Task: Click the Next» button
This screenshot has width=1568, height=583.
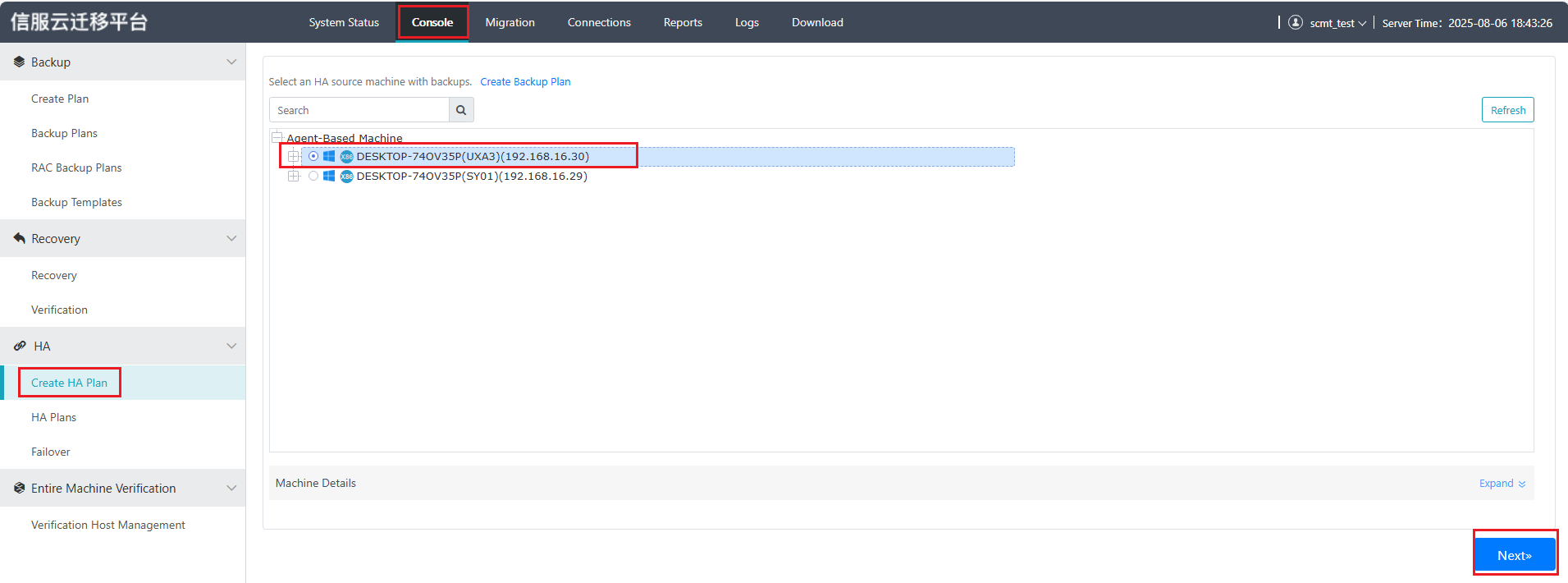Action: 1515,555
